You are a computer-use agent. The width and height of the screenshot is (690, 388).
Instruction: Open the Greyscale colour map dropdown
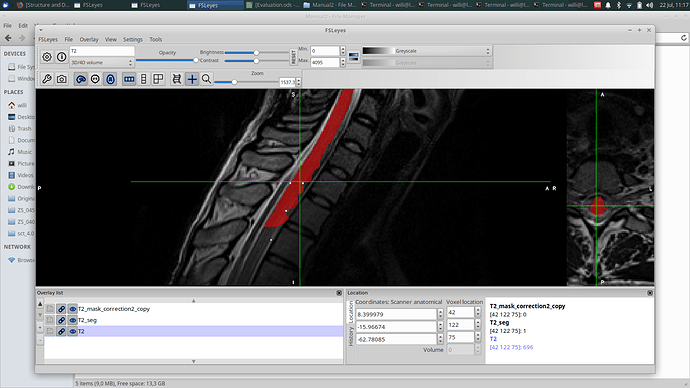426,51
